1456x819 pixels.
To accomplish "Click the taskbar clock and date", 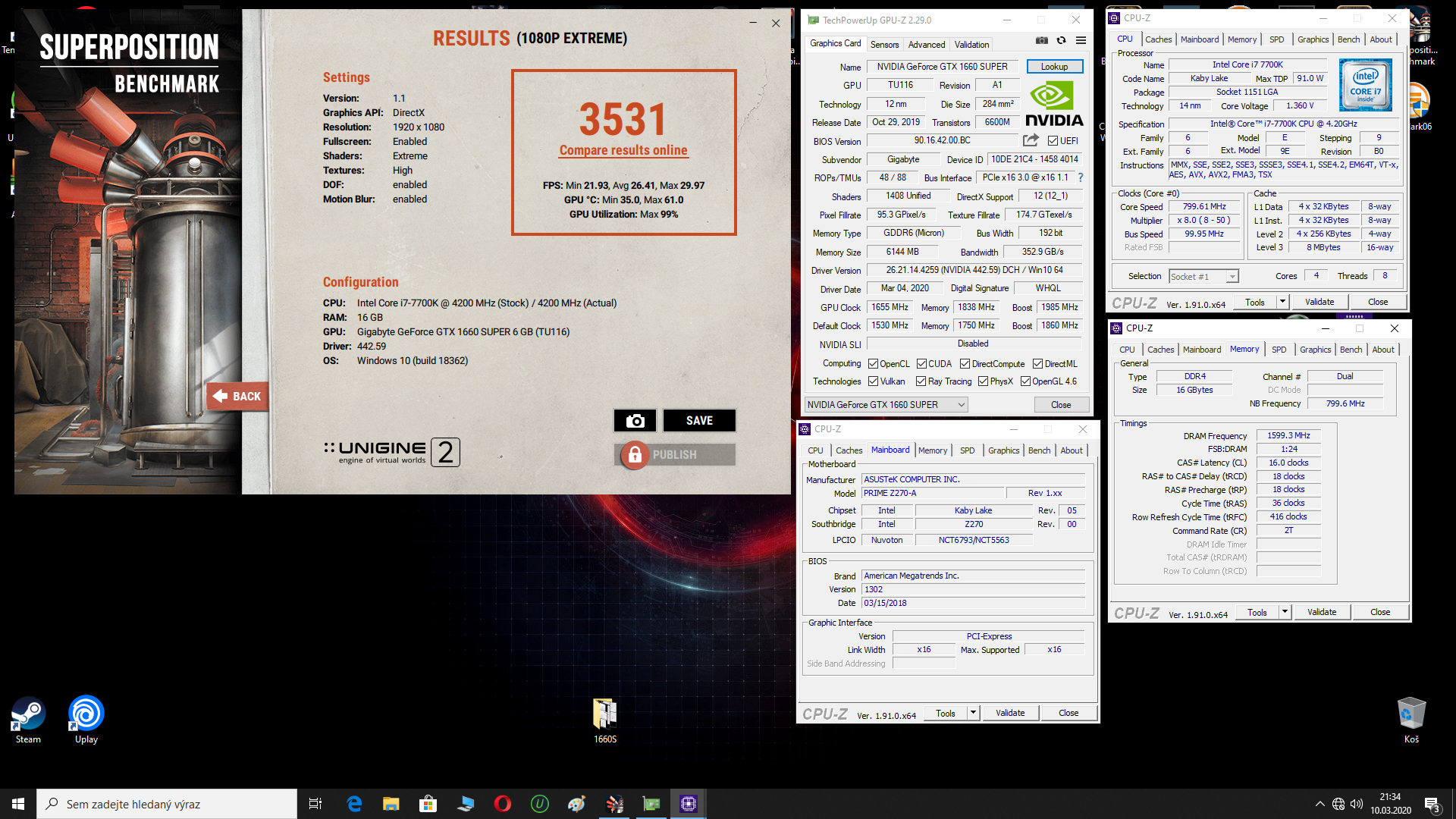I will point(1390,804).
